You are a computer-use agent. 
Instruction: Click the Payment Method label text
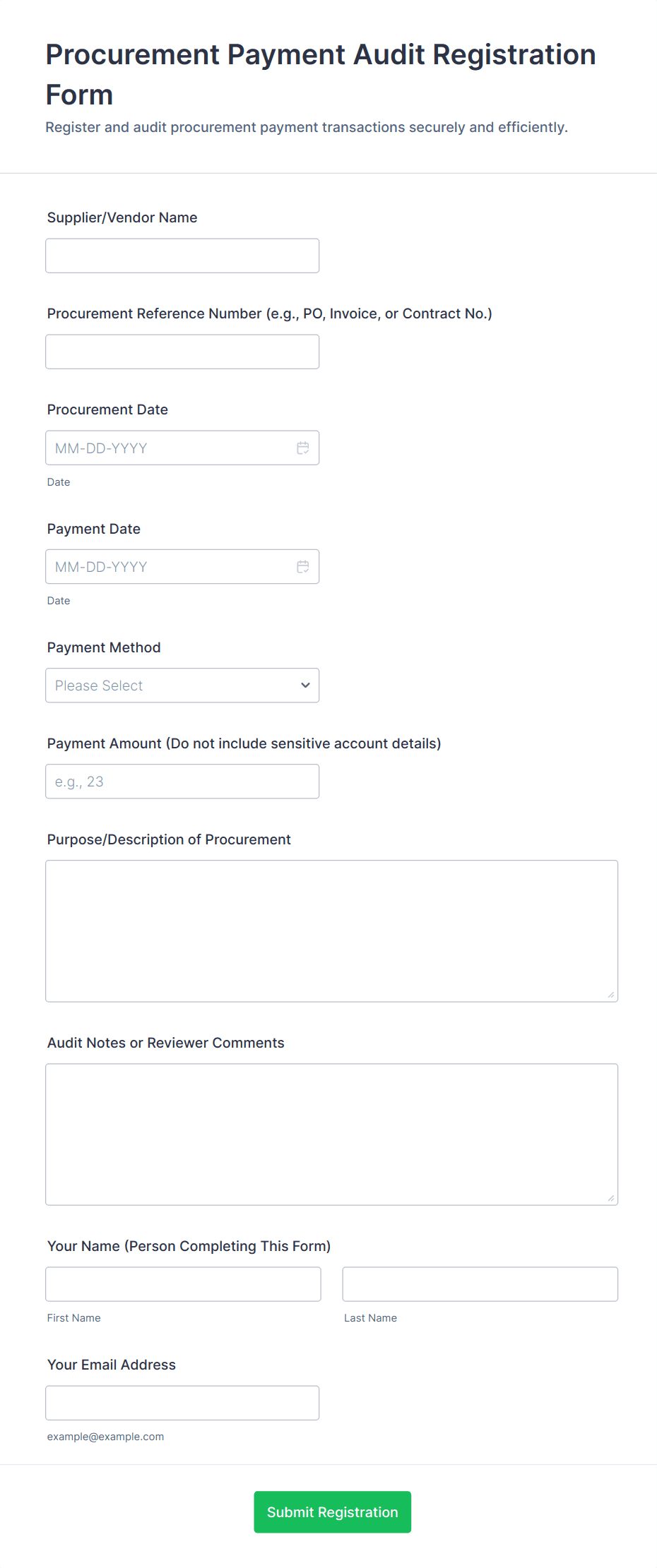click(x=104, y=647)
